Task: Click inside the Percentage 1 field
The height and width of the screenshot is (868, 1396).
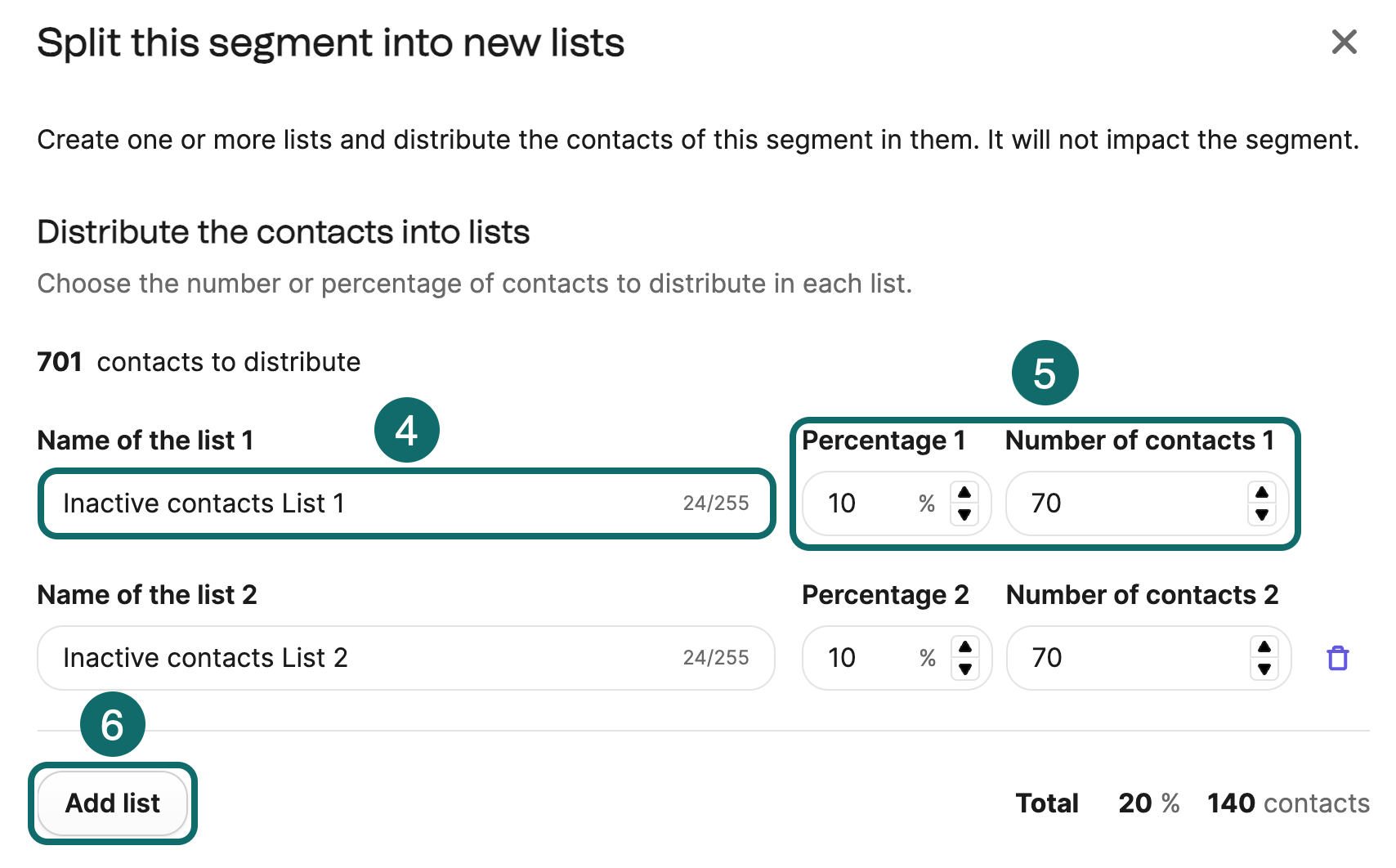Action: pos(866,503)
